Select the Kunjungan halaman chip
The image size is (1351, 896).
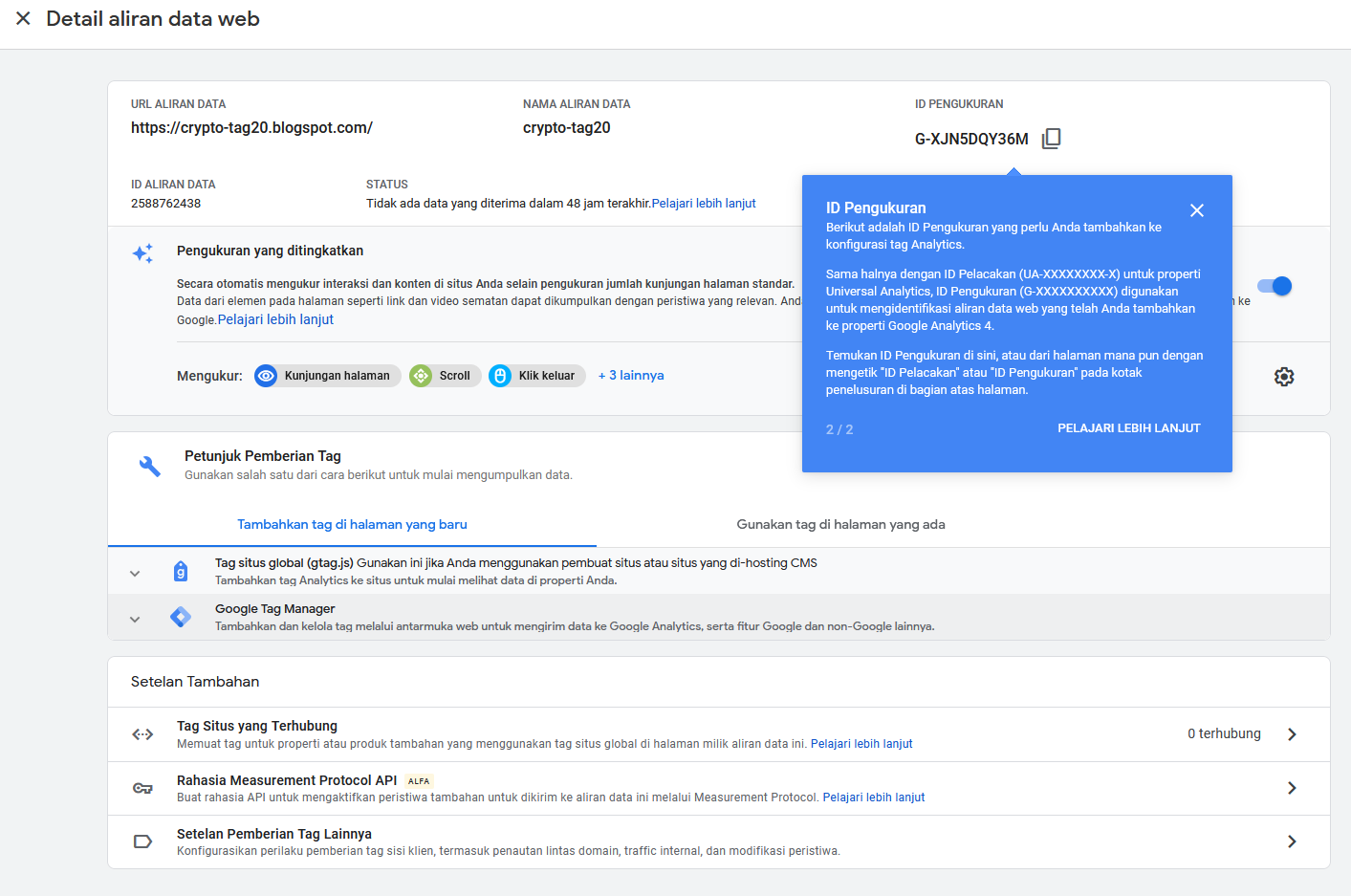(327, 376)
